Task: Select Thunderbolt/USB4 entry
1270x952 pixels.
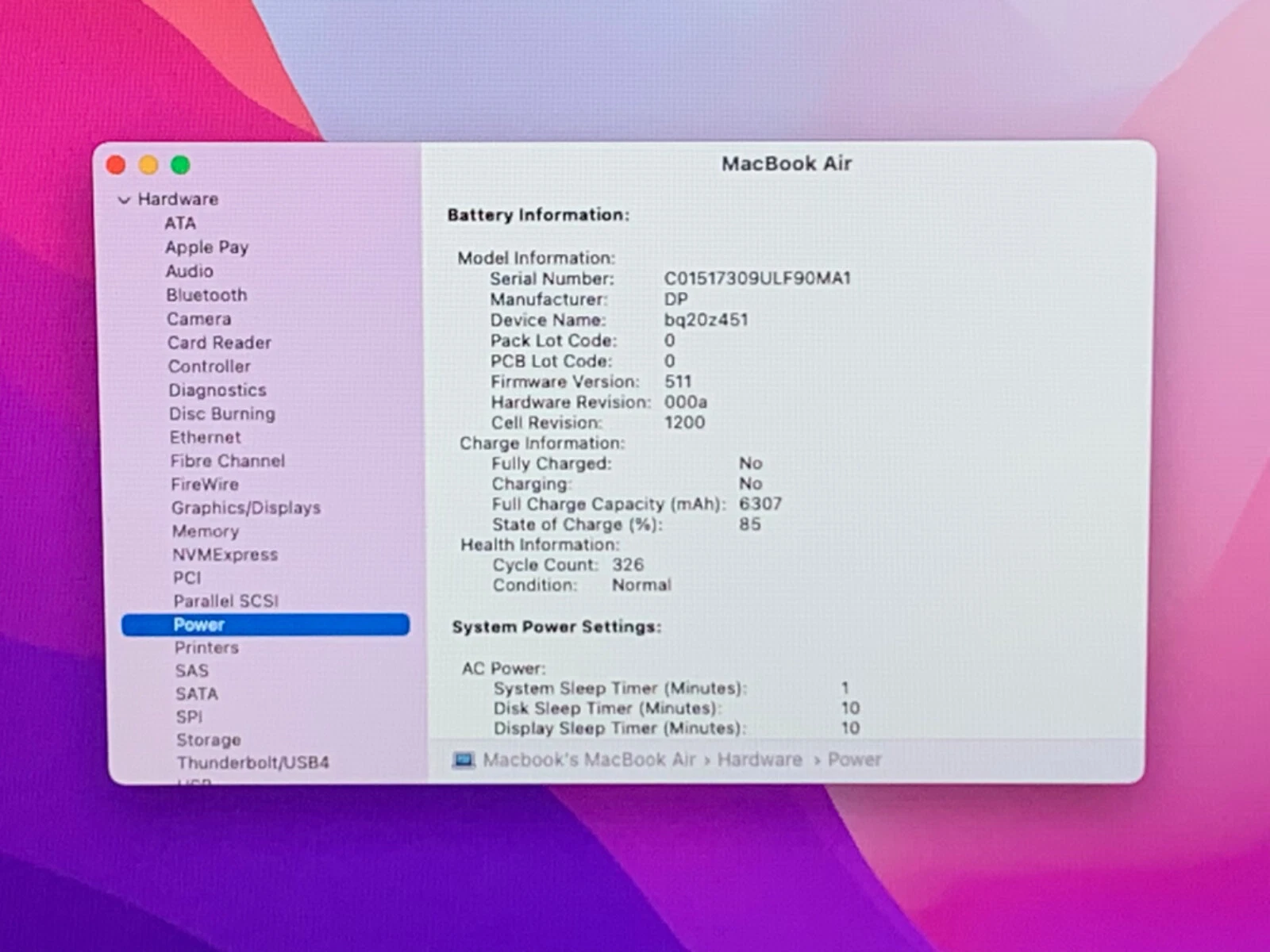Action: coord(253,762)
